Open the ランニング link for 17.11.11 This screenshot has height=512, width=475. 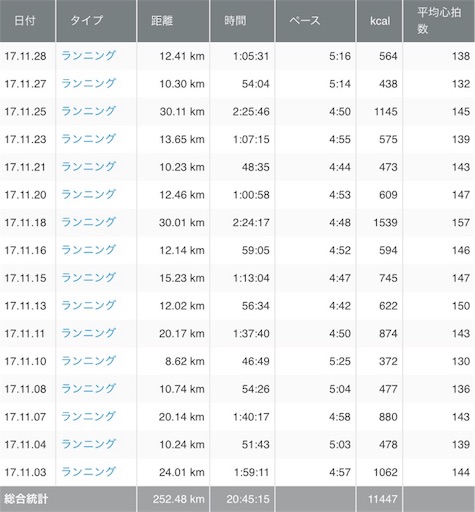pos(88,333)
